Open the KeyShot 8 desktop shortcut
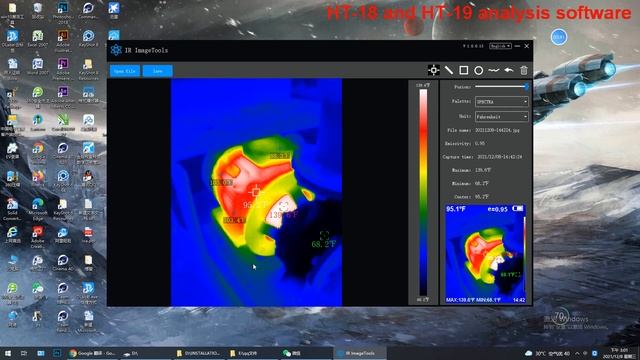 tap(88, 39)
